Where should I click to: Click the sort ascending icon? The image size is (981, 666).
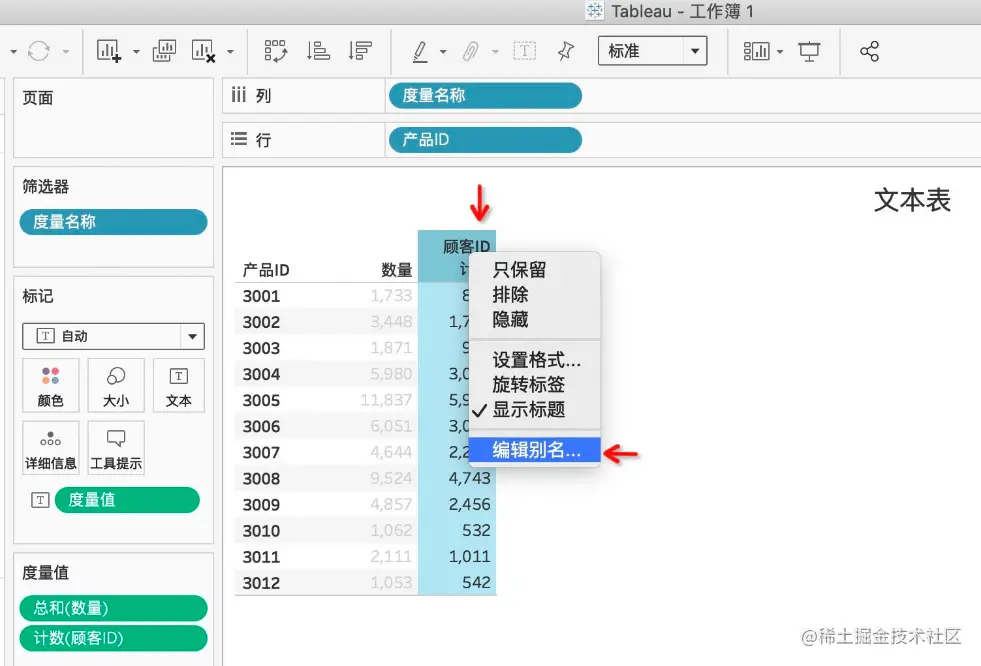click(x=318, y=51)
